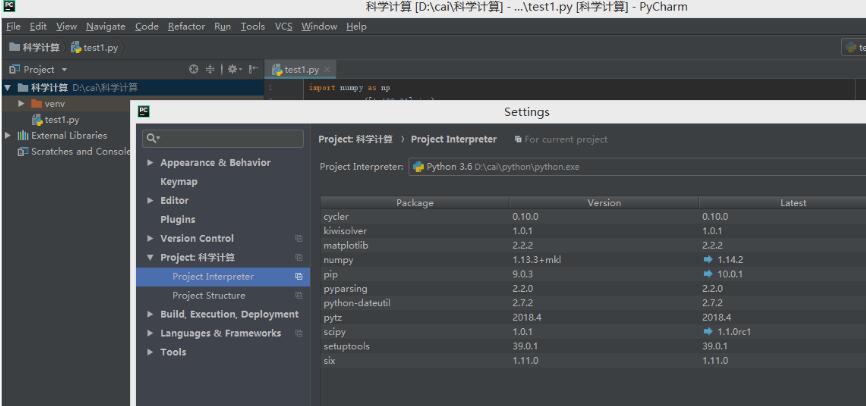Click the folder icon in navigation bar breadcrumb
This screenshot has height=406, width=866.
(x=14, y=48)
